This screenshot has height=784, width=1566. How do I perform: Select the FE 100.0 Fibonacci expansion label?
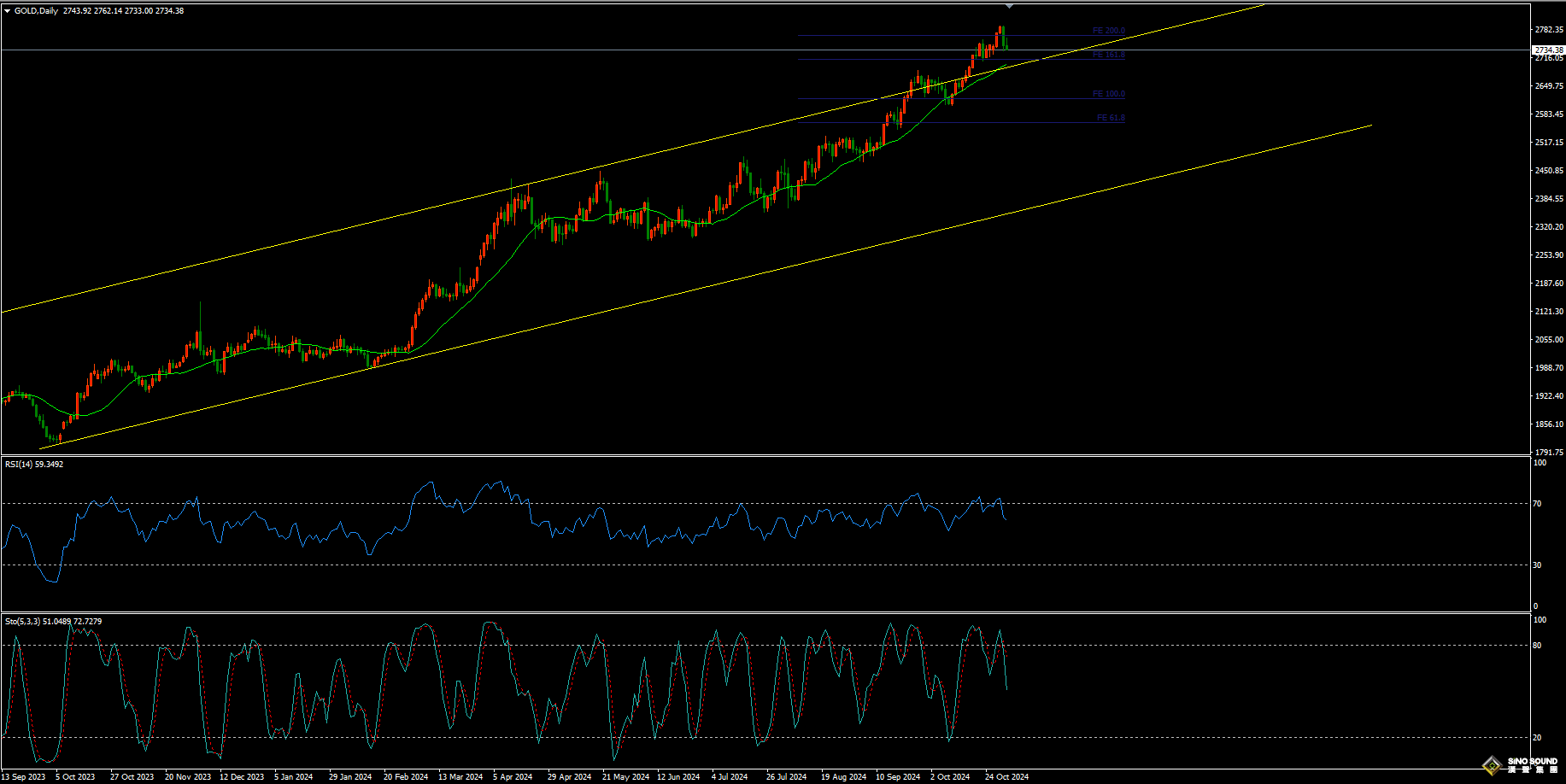1109,94
